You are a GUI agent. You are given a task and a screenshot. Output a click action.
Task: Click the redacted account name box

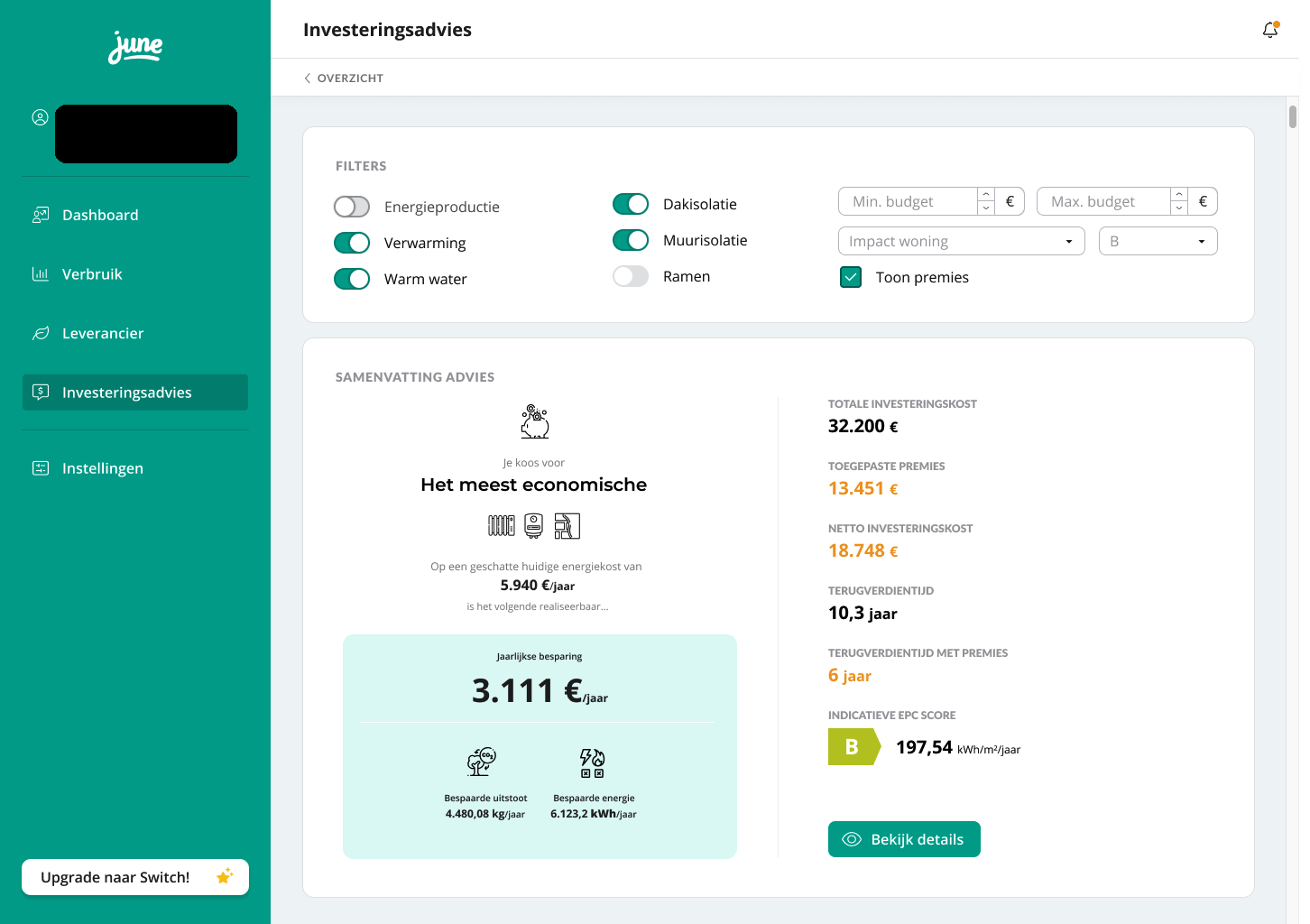146,134
